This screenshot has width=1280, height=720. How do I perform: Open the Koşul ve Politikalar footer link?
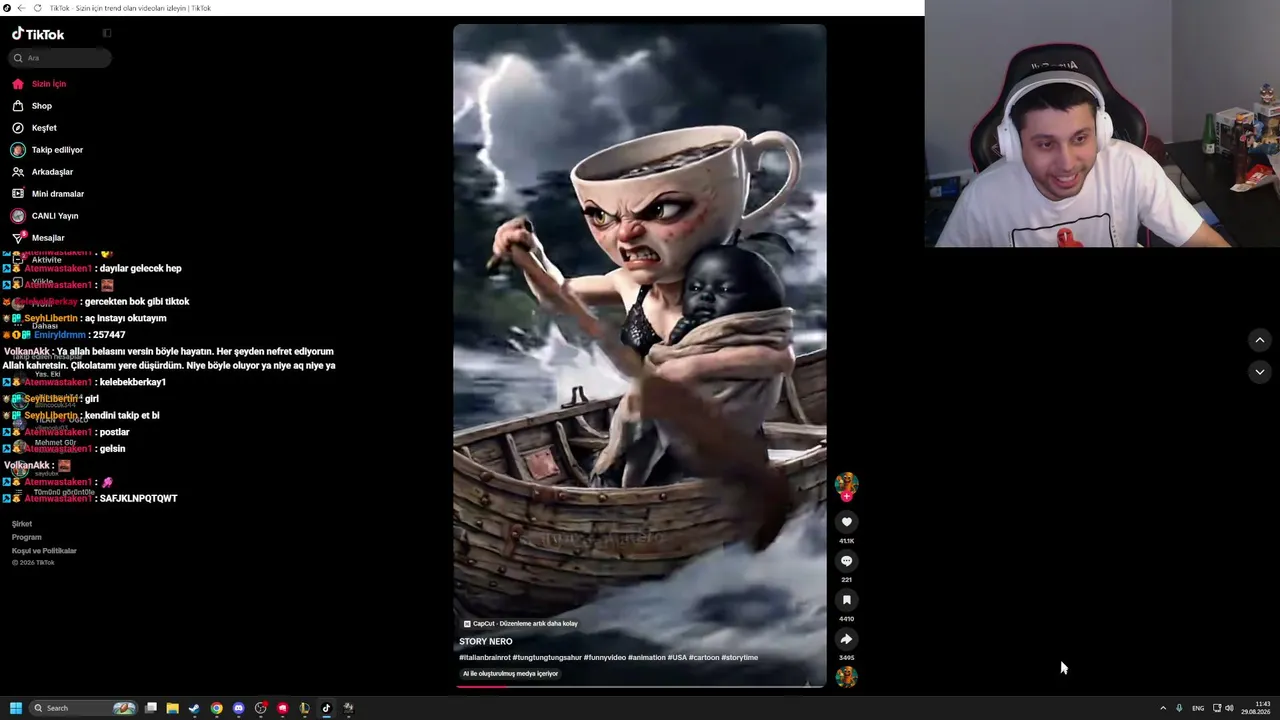tap(44, 551)
